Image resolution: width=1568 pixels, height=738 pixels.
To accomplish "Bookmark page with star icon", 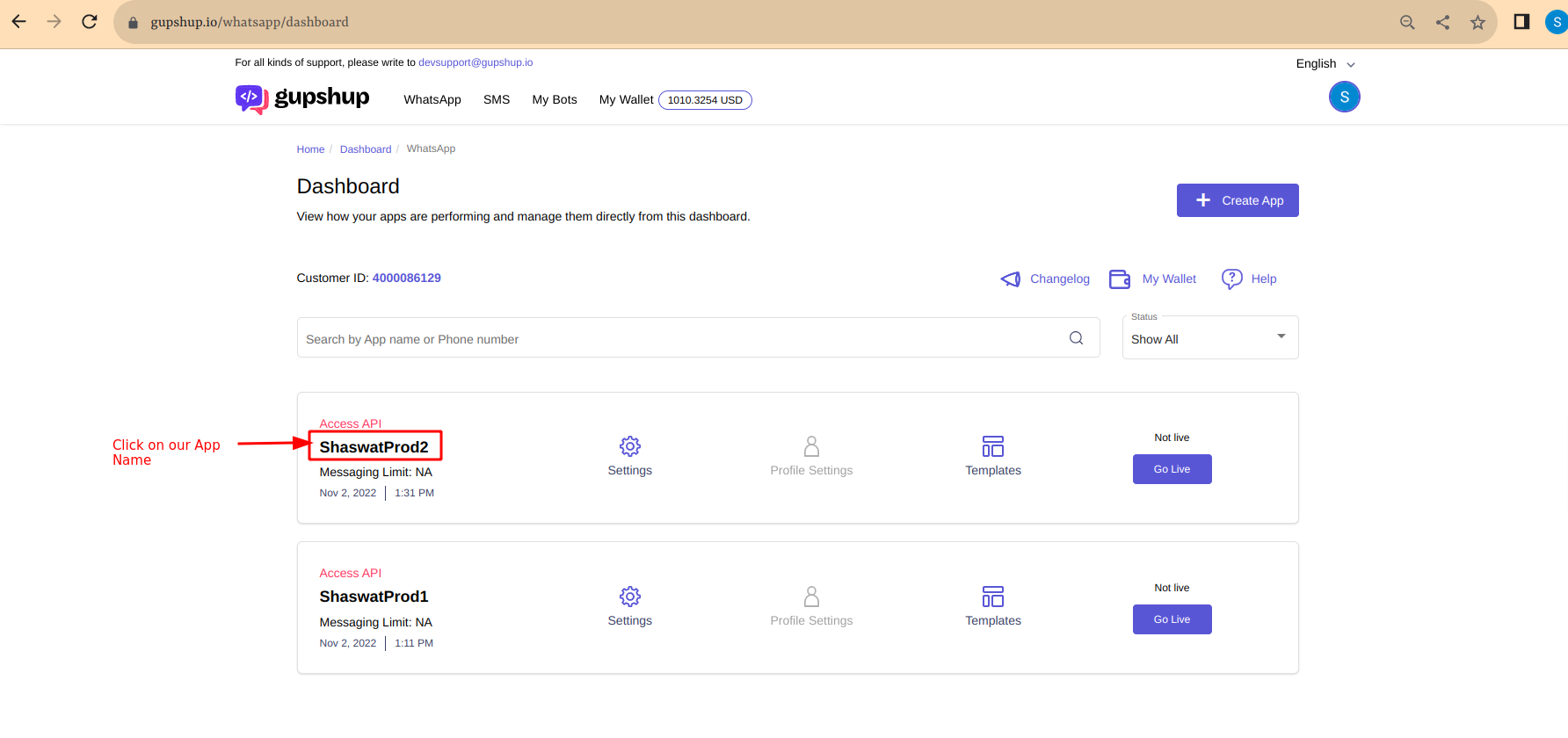I will tap(1477, 22).
